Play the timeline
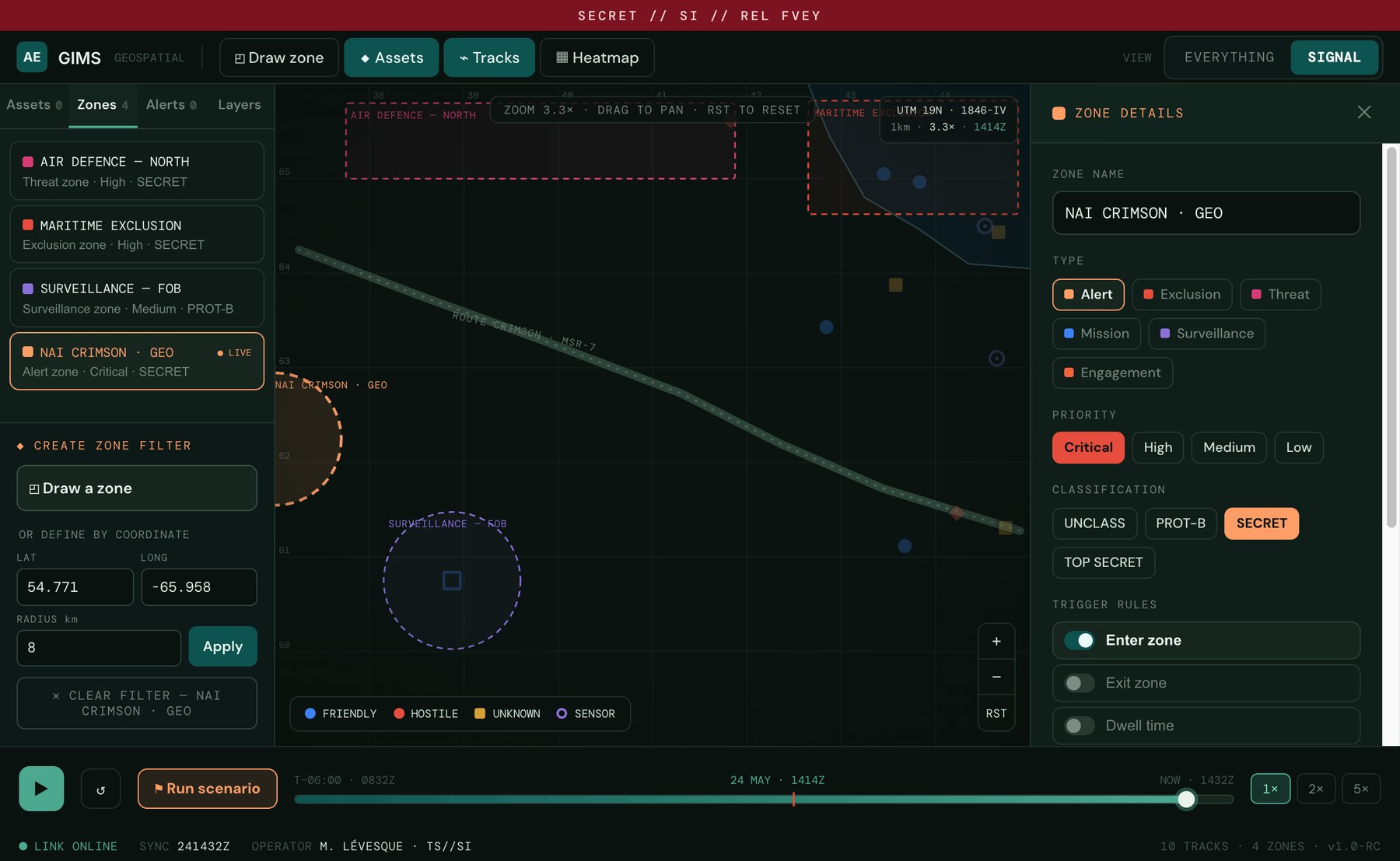The height and width of the screenshot is (861, 1400). click(41, 789)
